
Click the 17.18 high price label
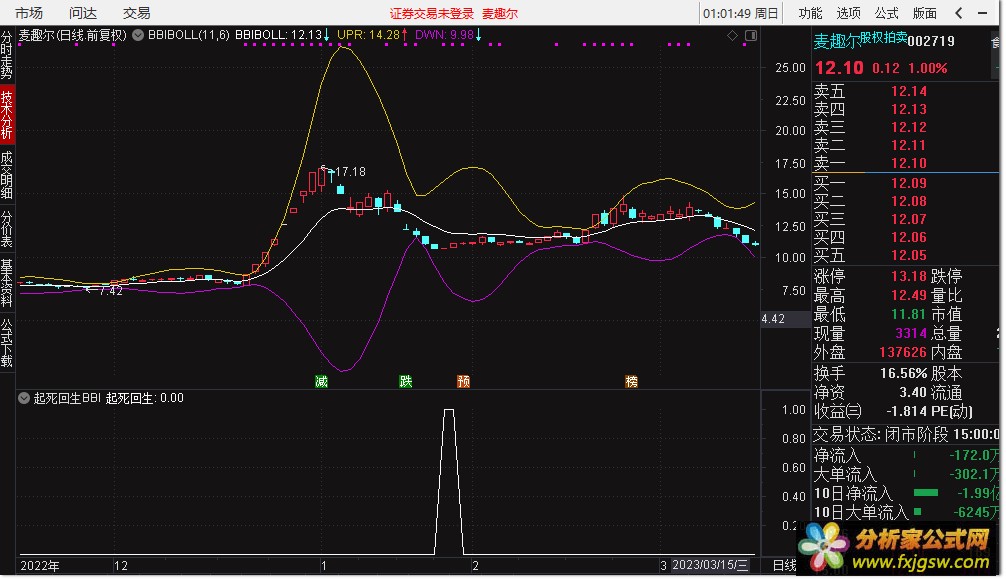coord(350,171)
